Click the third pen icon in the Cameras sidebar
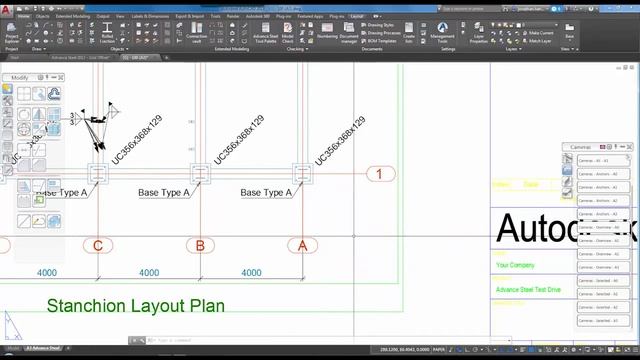The image size is (640, 360). [x=567, y=182]
